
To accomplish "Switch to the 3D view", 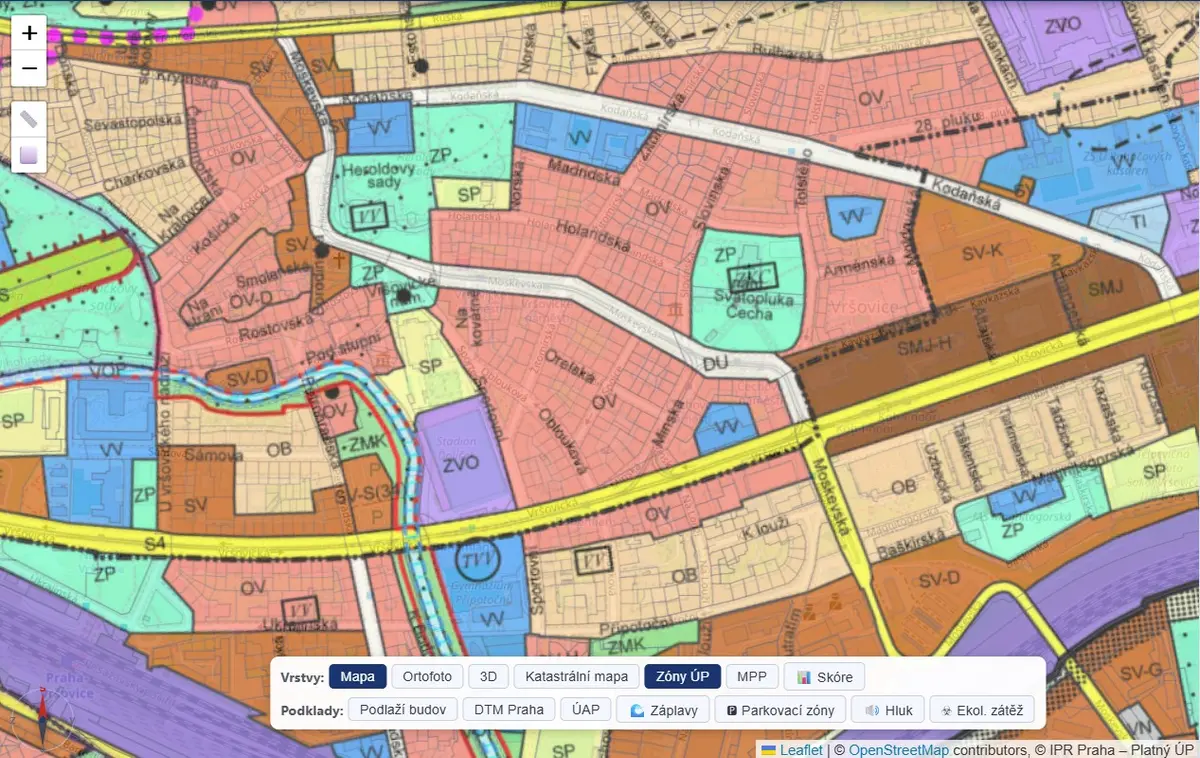I will (x=488, y=677).
